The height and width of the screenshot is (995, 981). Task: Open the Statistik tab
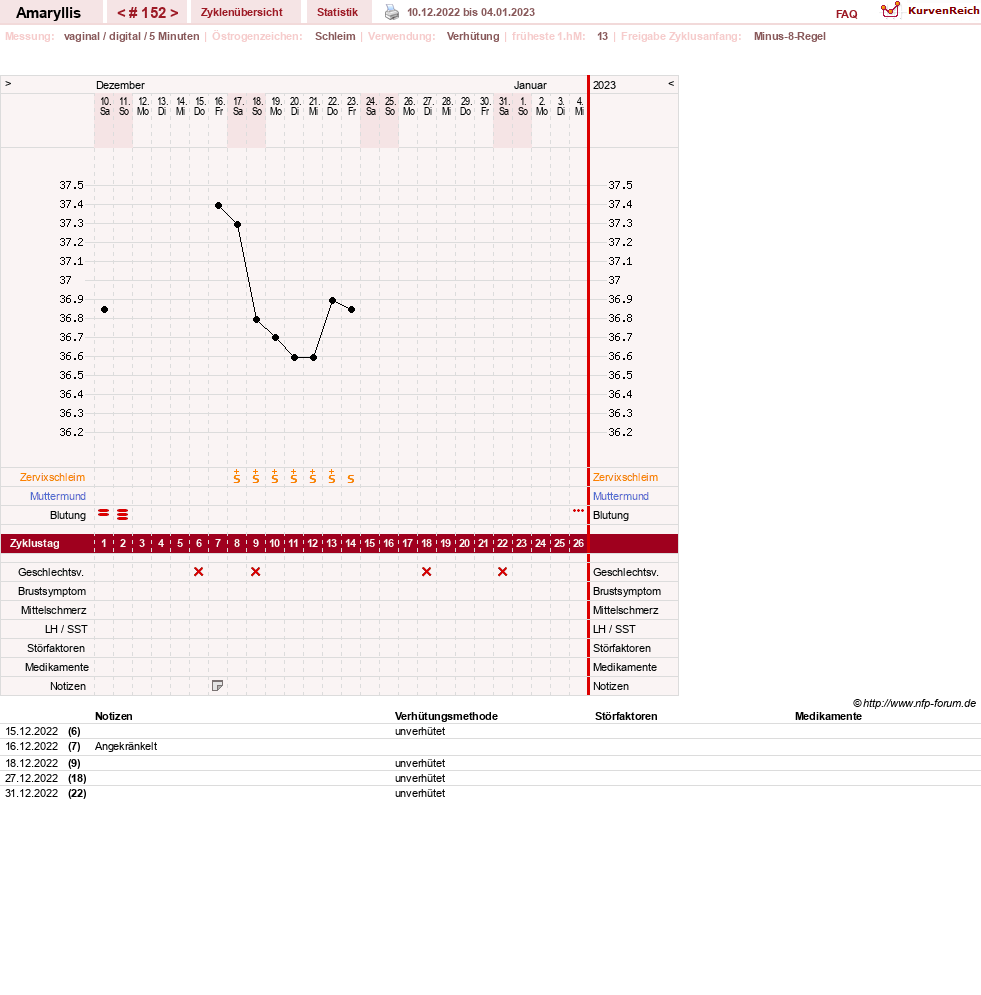338,12
